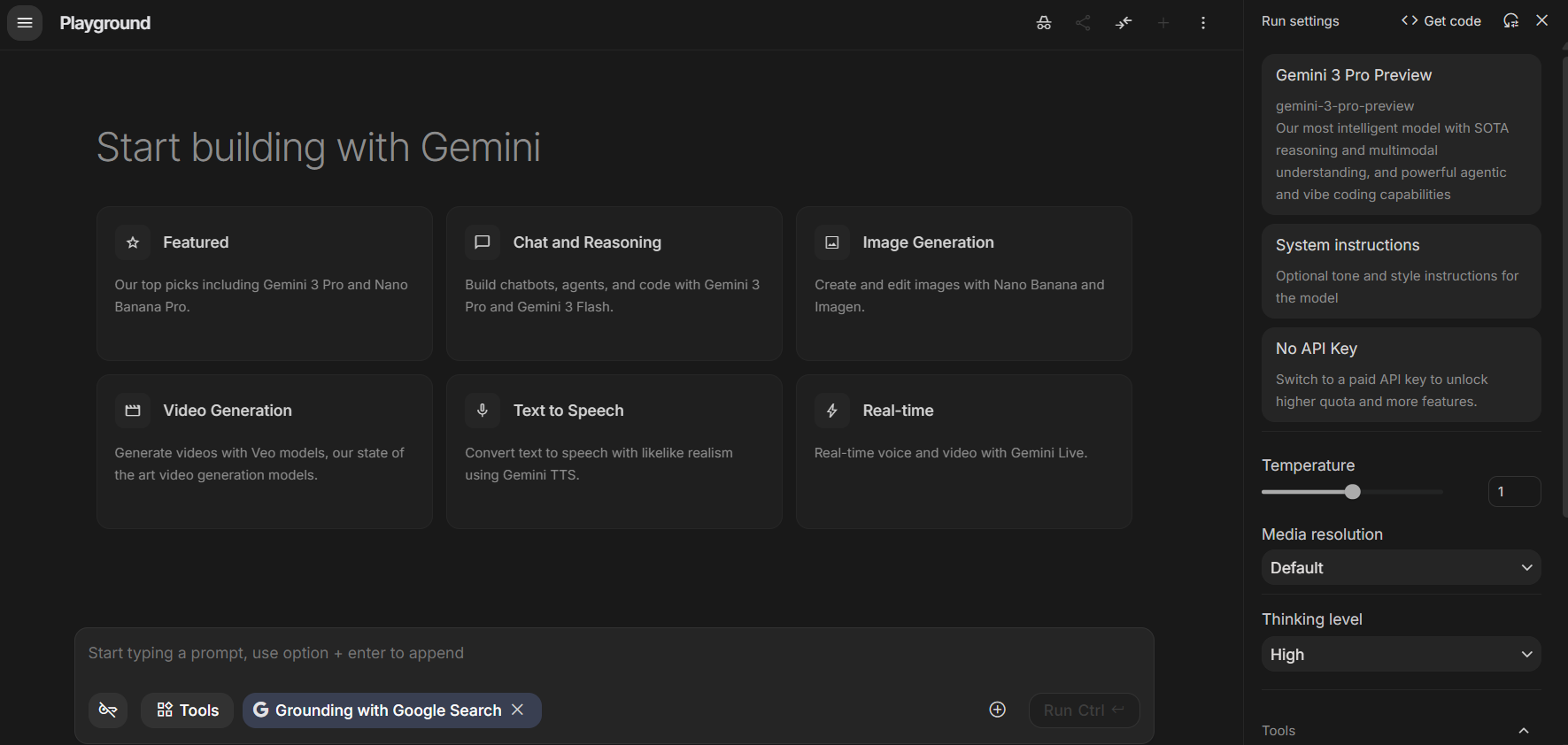This screenshot has width=1568, height=745.
Task: Open the System instructions card
Action: tap(1401, 271)
